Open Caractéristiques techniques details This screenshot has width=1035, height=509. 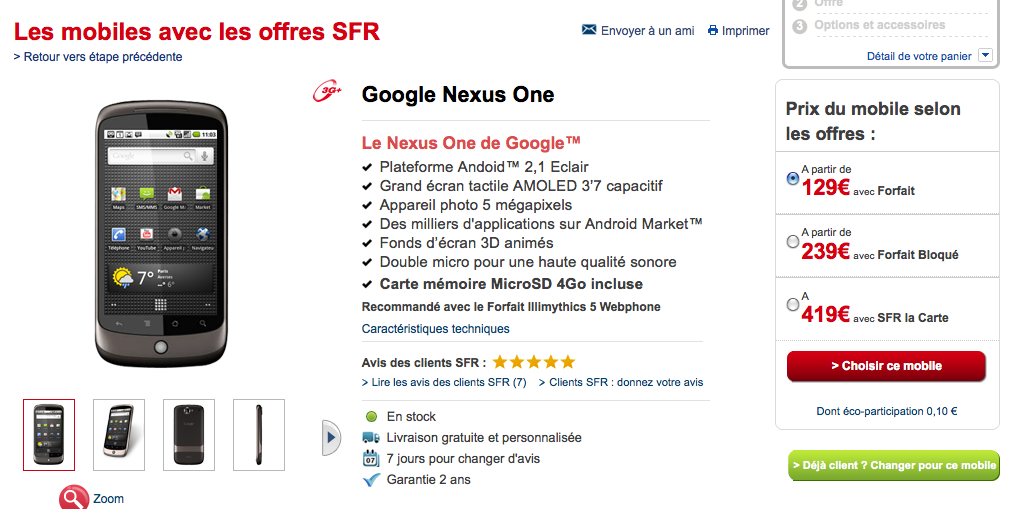coord(435,329)
